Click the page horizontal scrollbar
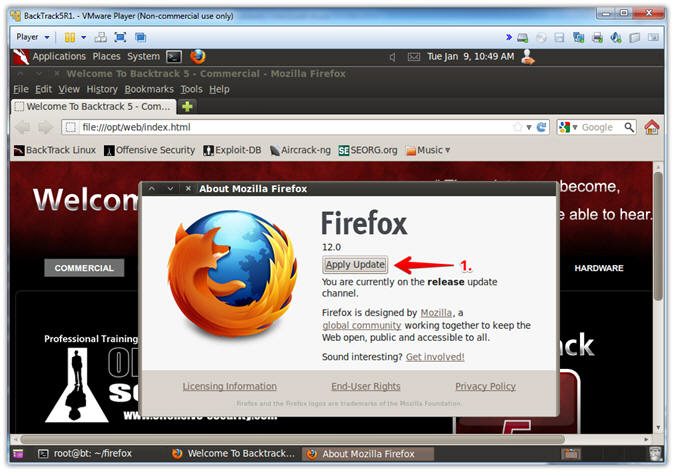674x472 pixels. pos(292,439)
